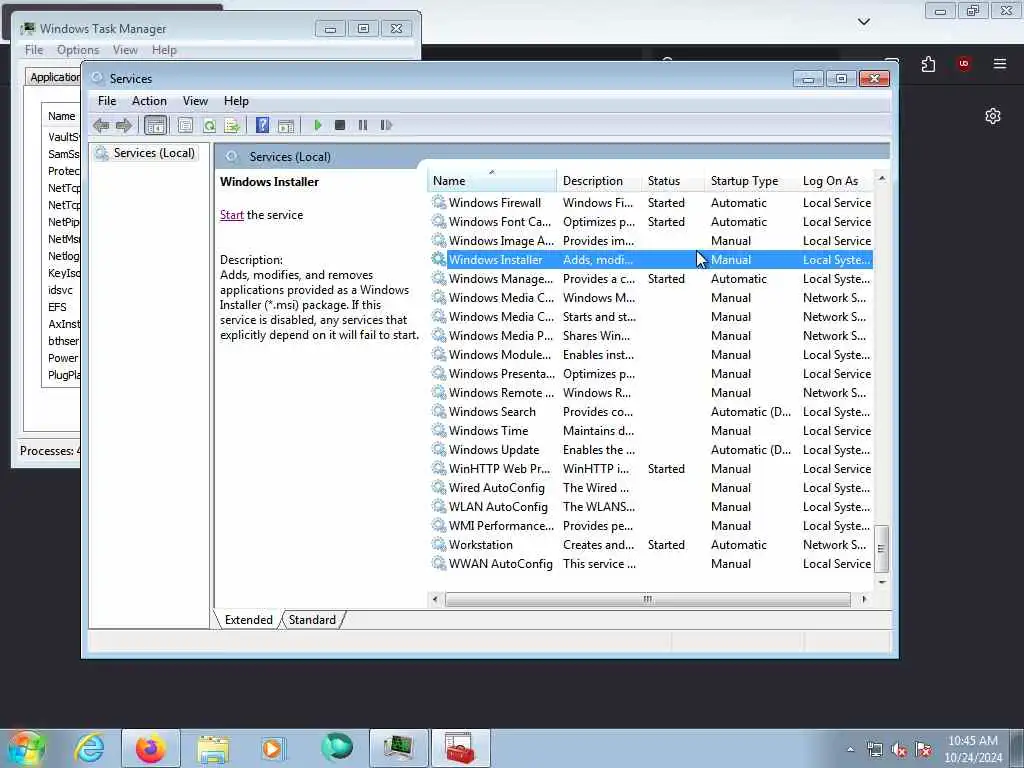
Task: Open the File menu in Services
Action: tap(107, 101)
